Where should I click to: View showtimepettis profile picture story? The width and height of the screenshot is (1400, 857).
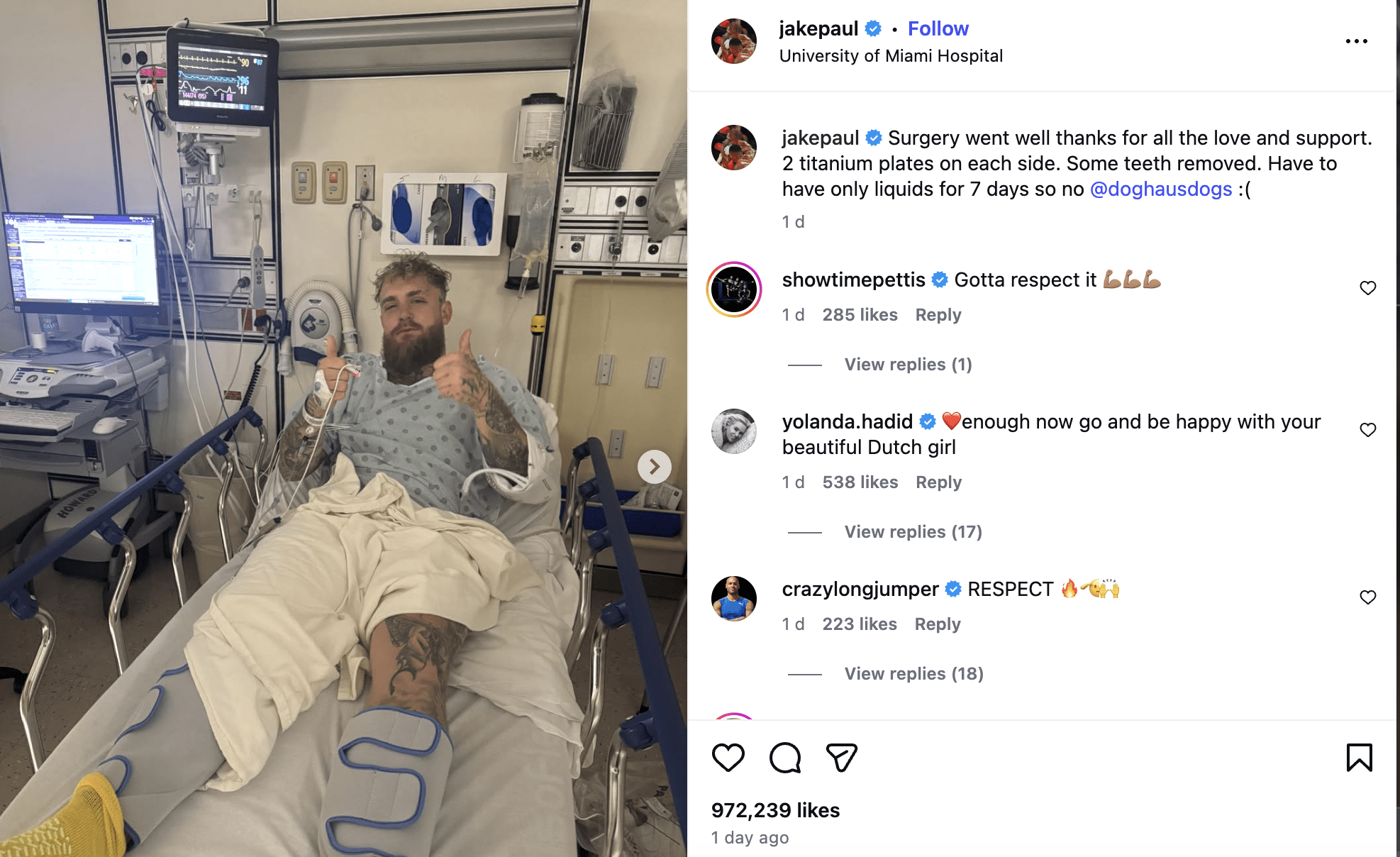pos(733,289)
